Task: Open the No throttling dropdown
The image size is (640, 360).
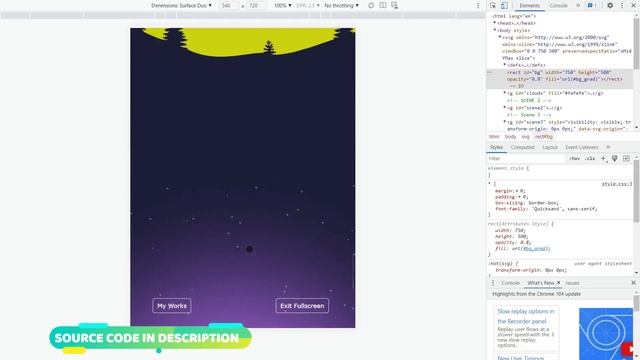Action: click(342, 6)
